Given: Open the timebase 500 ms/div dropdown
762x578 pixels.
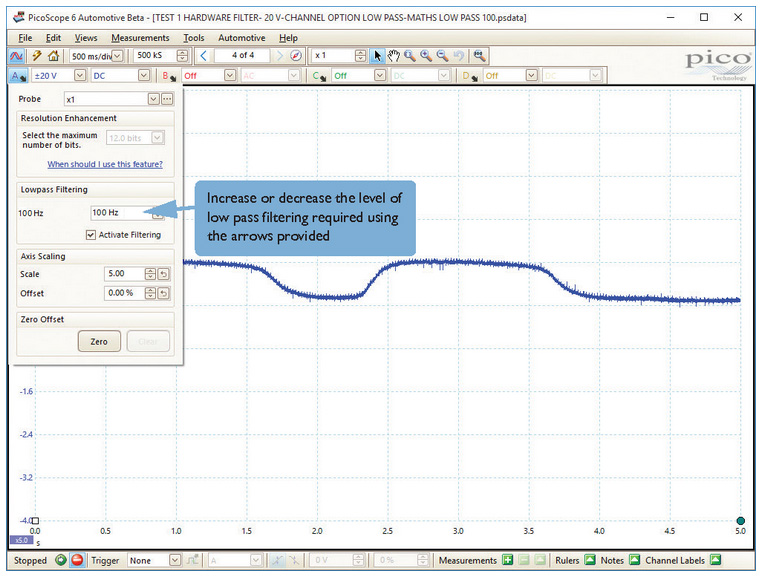Looking at the screenshot, I should 118,56.
